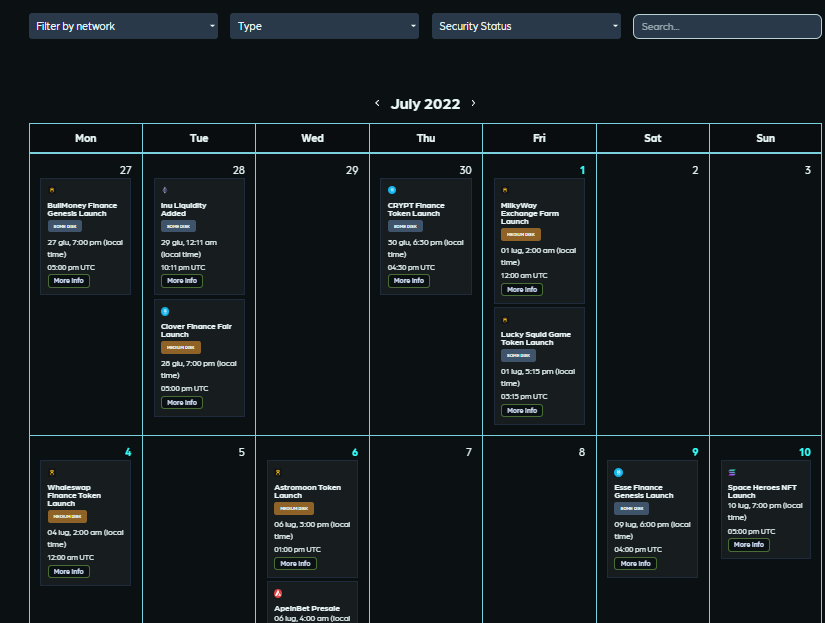Screen dimensions: 825x623
Task: Click the 'July 2022' month heading
Action: 425,104
